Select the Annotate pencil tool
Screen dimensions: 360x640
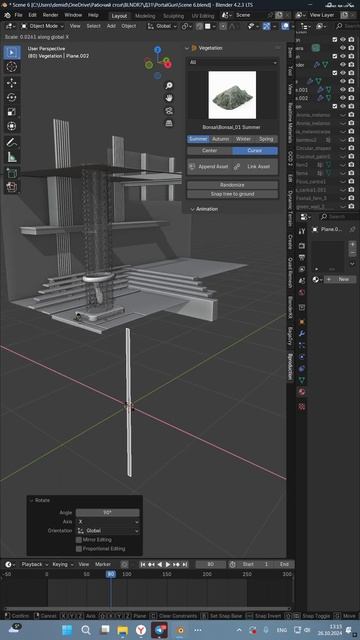[12, 142]
